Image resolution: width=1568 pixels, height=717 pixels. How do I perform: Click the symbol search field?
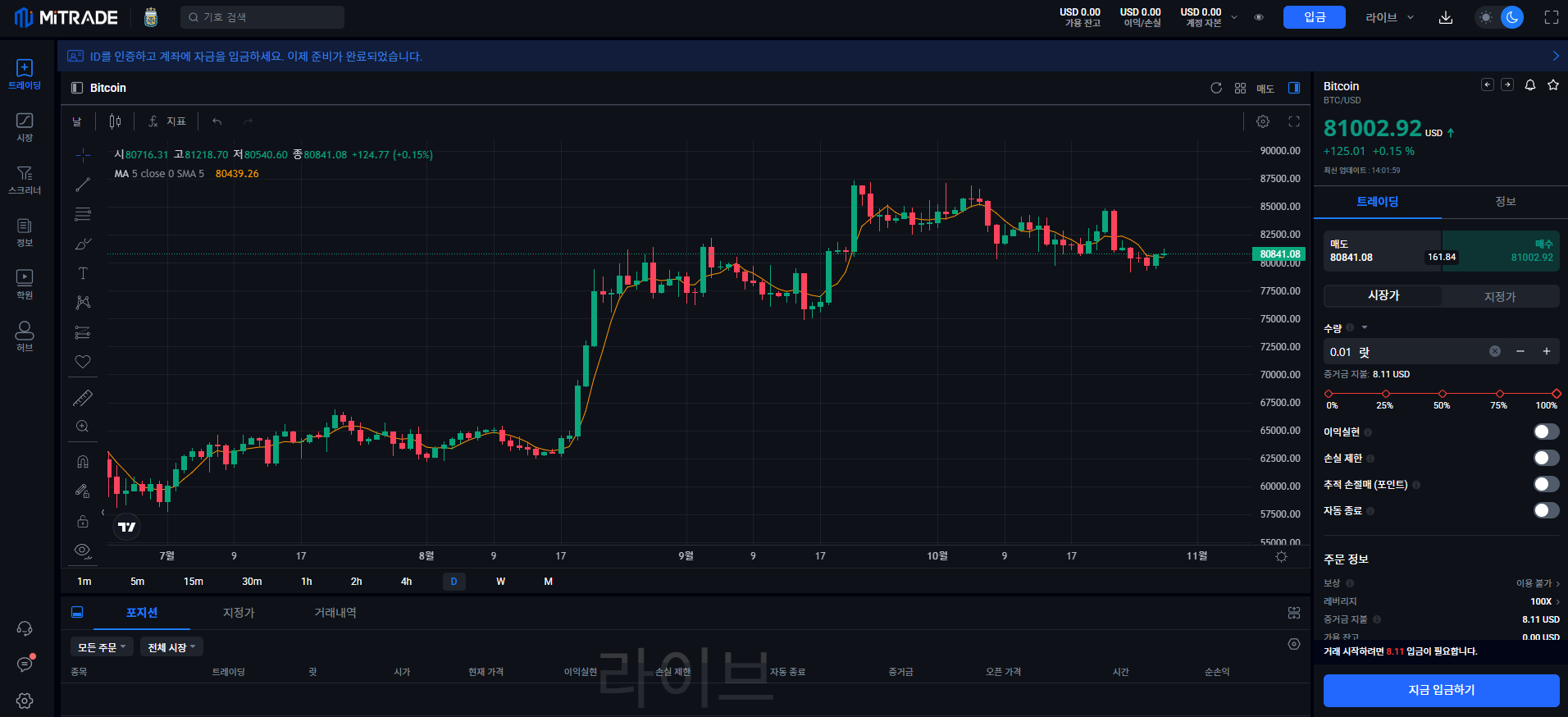pyautogui.click(x=262, y=17)
